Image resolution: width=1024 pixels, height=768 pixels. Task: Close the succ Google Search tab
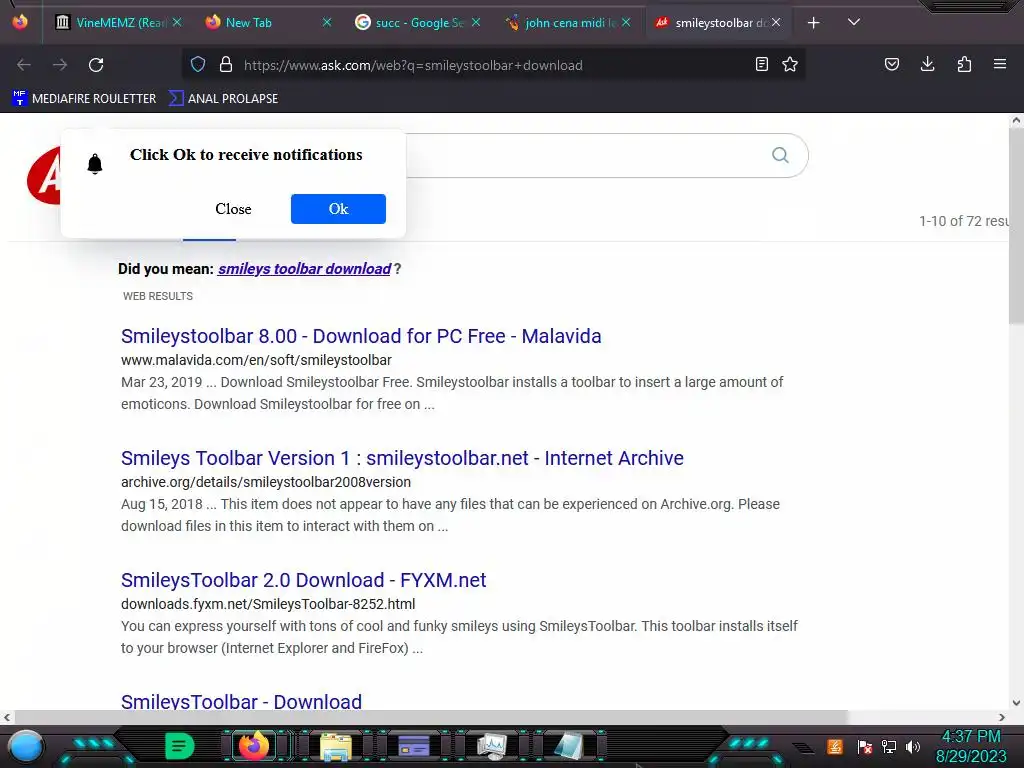[x=476, y=22]
